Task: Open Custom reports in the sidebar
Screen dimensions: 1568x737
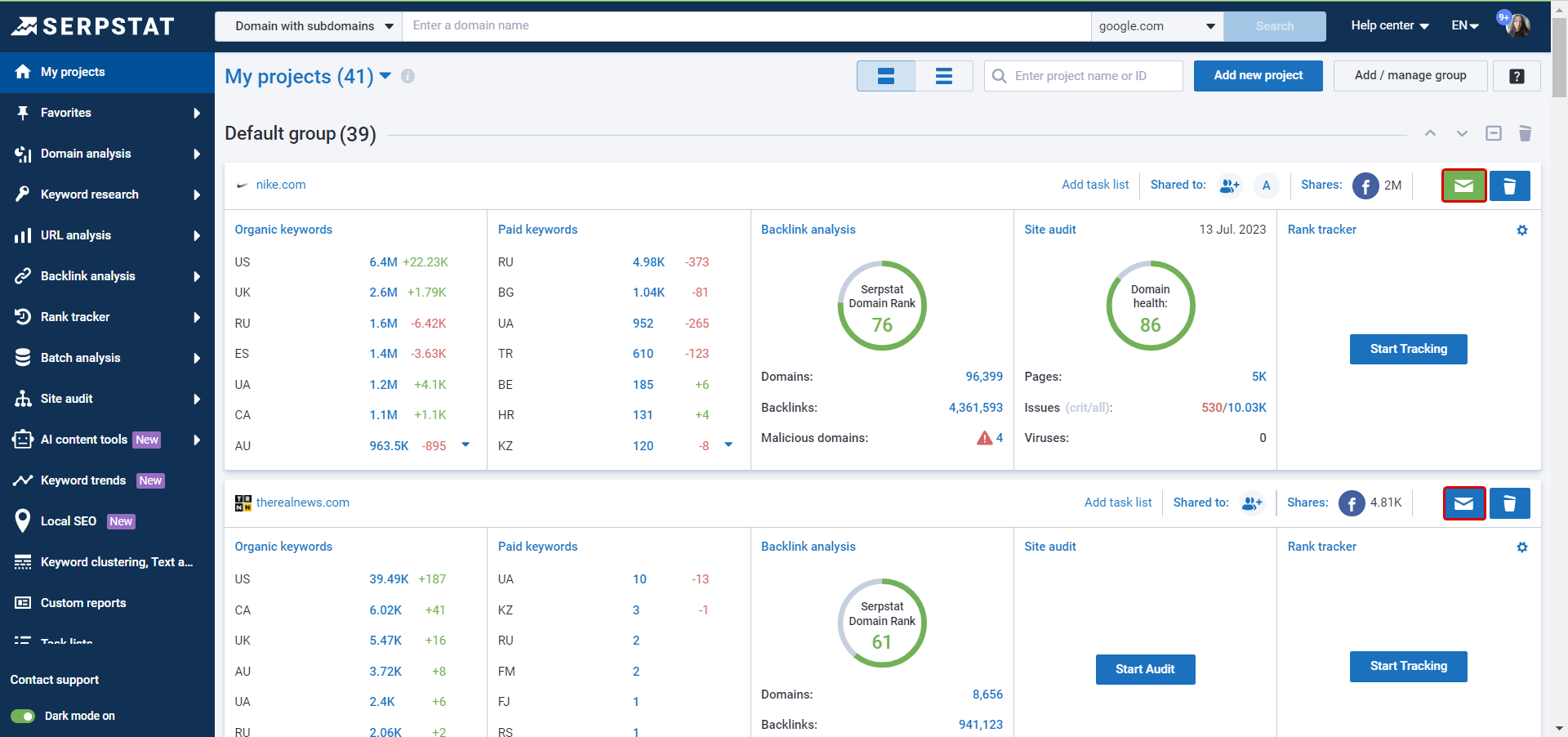Action: pos(83,603)
